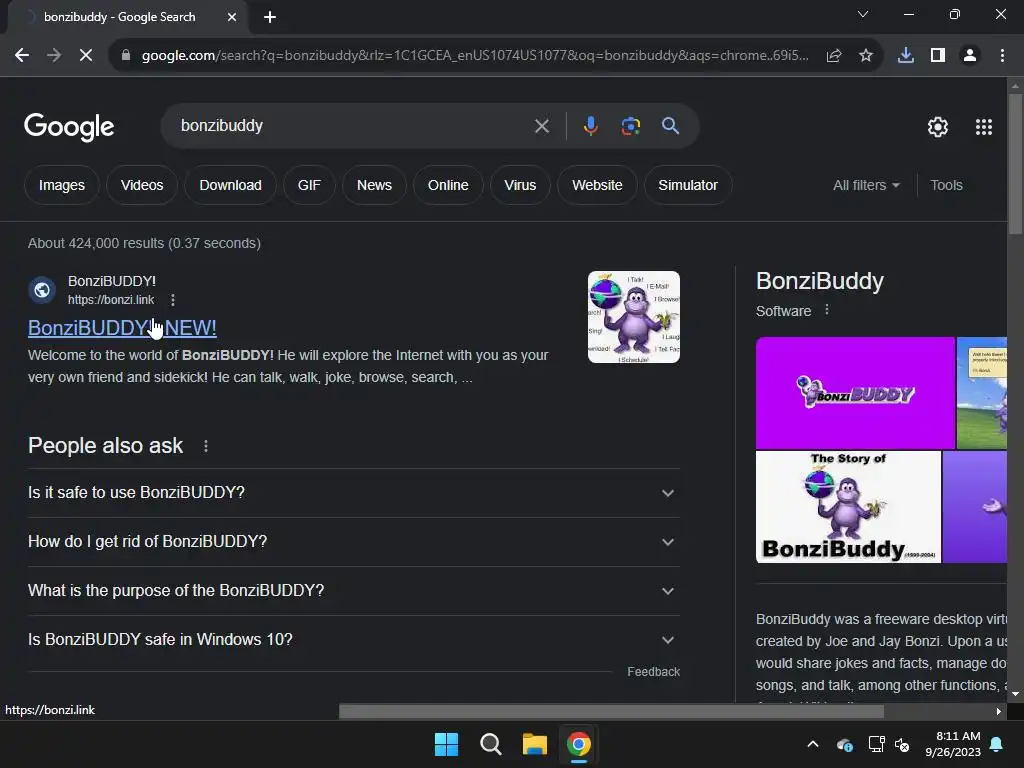Click network icon in system tray
This screenshot has height=768, width=1024.
point(876,744)
